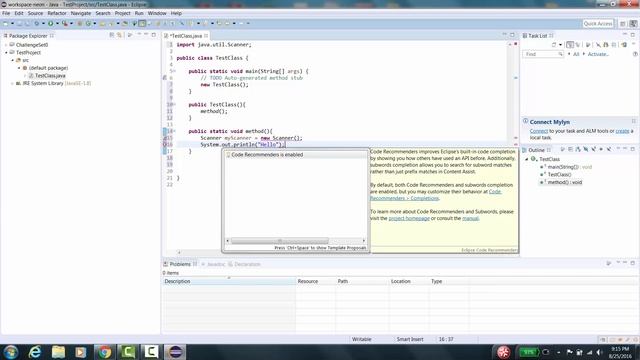Open the Window menu
640x360 pixels.
coord(157,13)
